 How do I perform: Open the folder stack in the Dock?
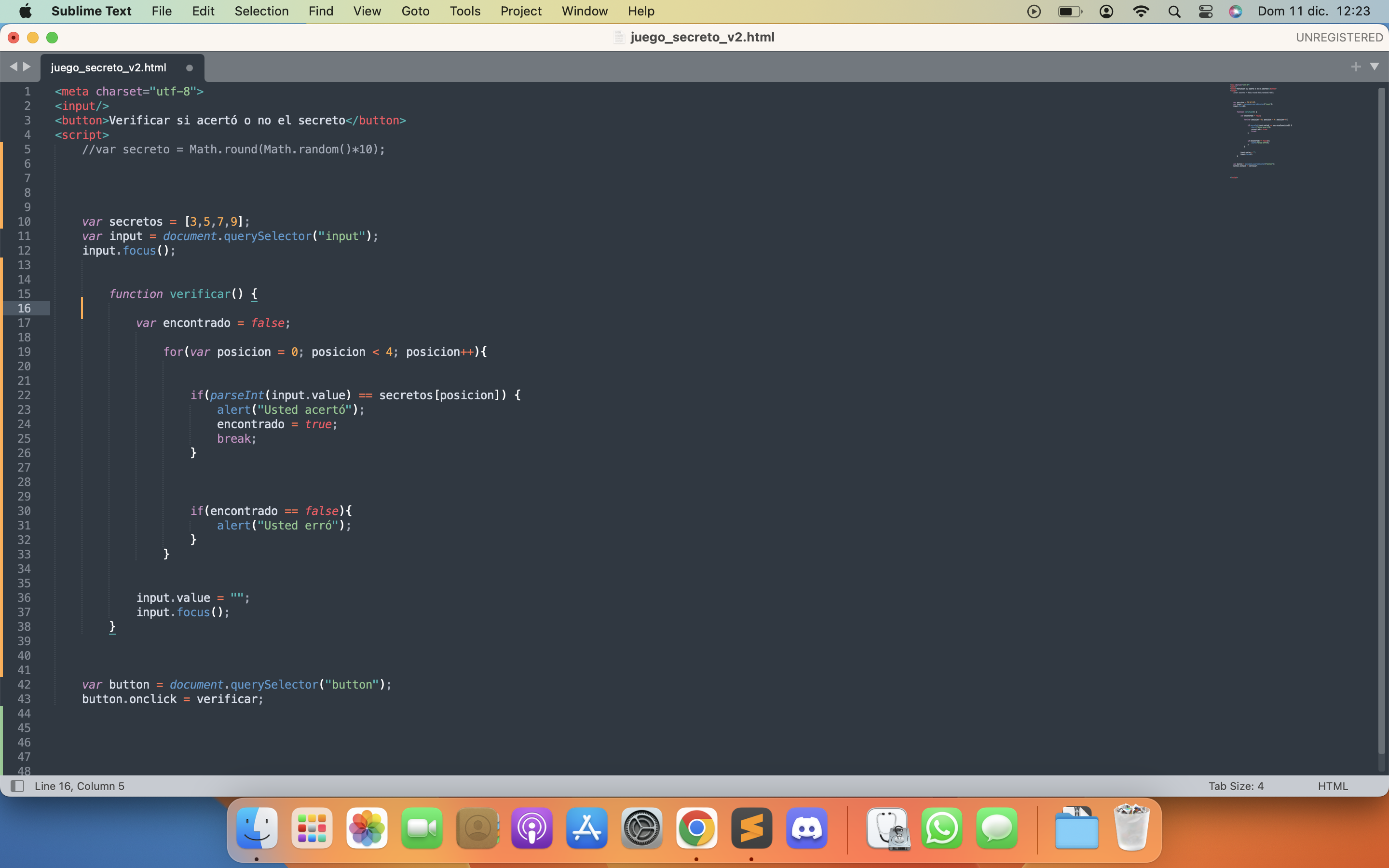pyautogui.click(x=1077, y=828)
